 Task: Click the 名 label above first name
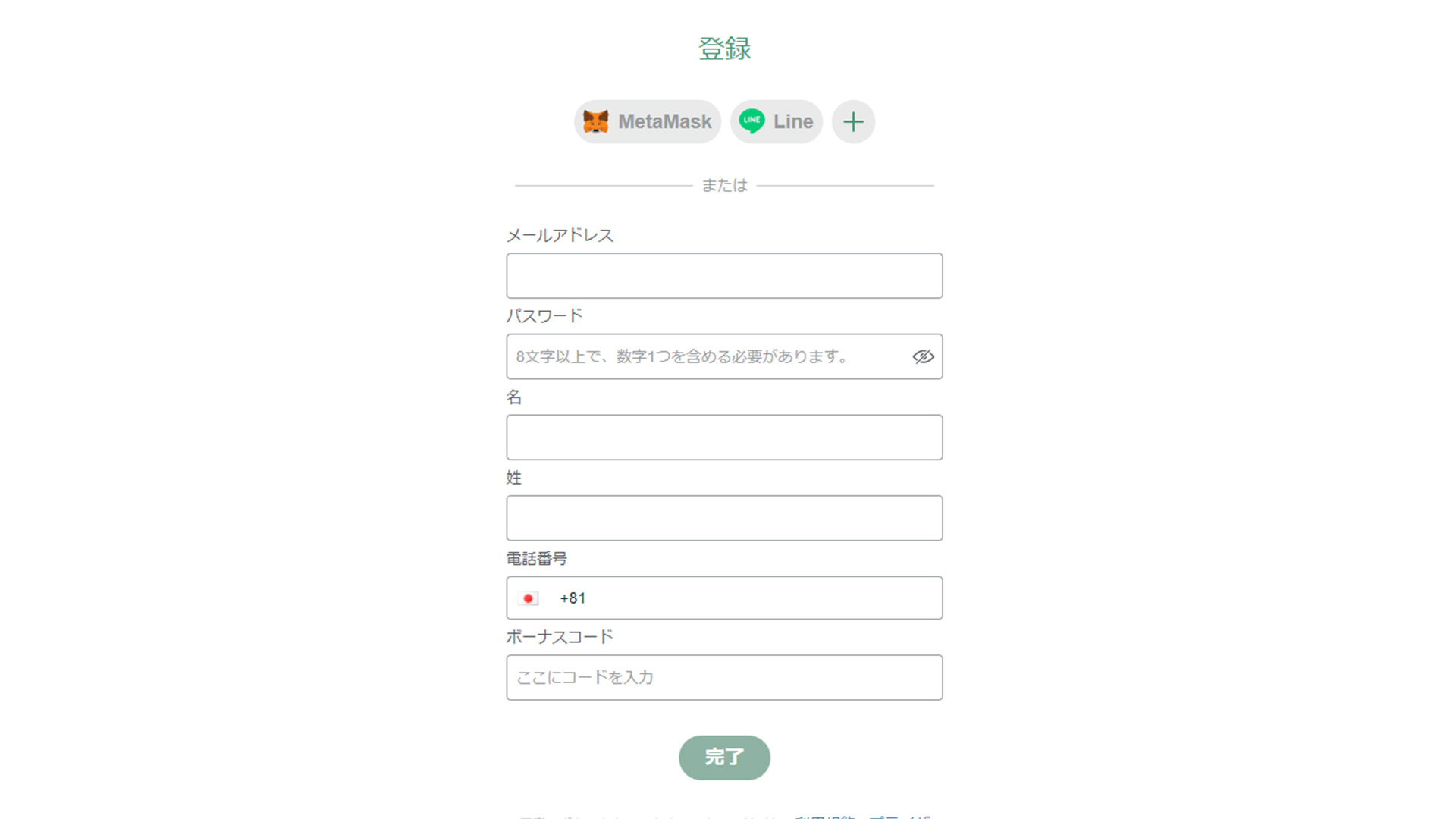[514, 397]
